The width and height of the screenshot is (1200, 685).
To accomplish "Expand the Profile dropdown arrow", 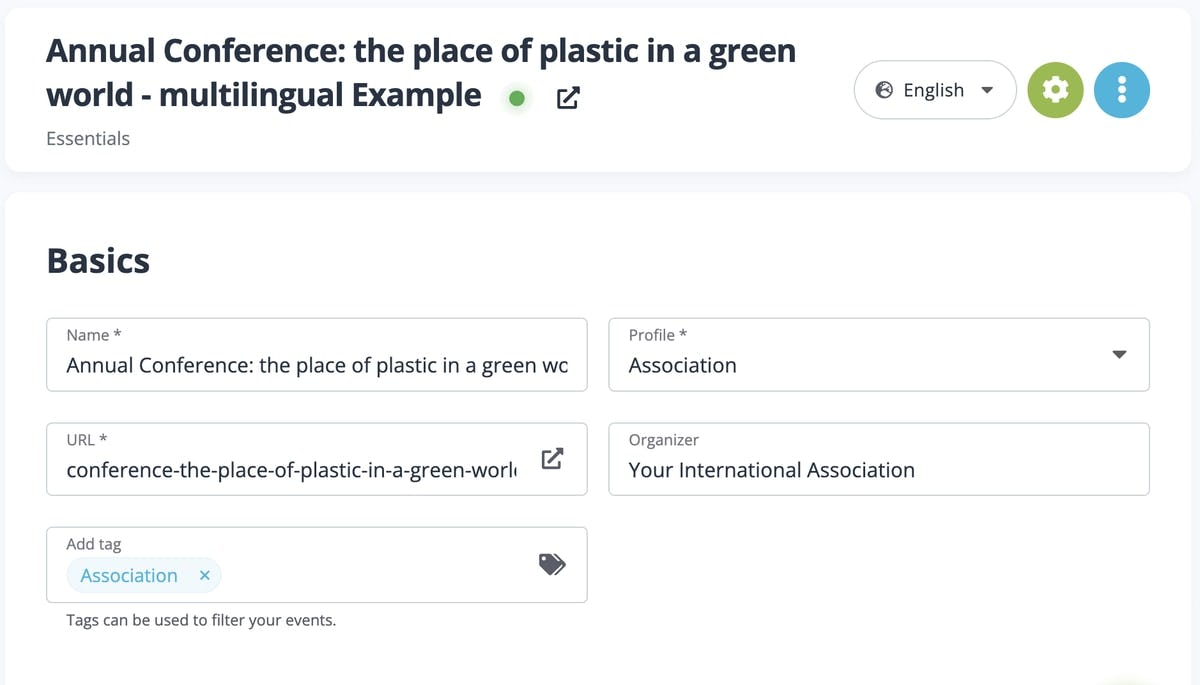I will click(x=1119, y=355).
